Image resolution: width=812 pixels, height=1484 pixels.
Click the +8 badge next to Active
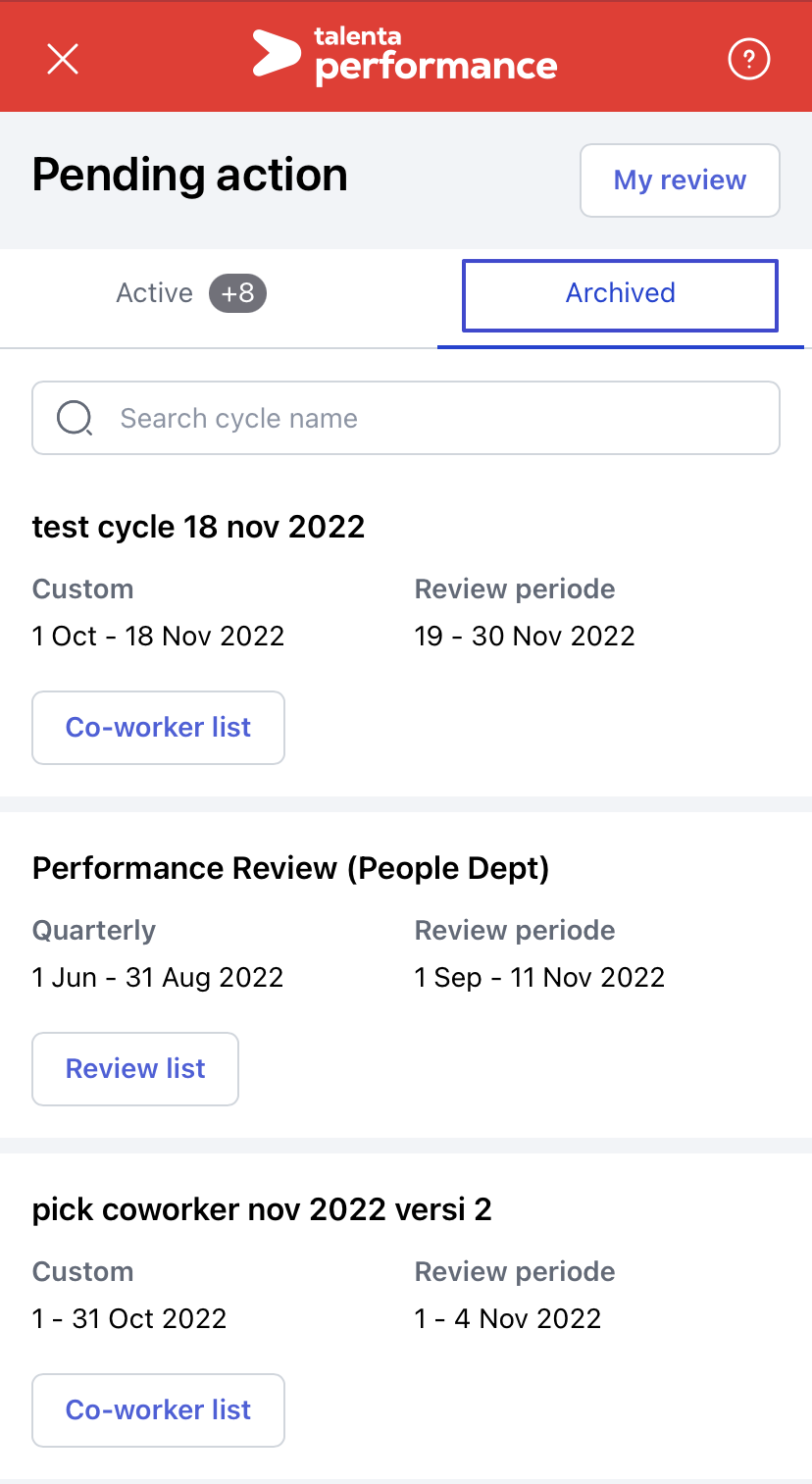tap(237, 293)
